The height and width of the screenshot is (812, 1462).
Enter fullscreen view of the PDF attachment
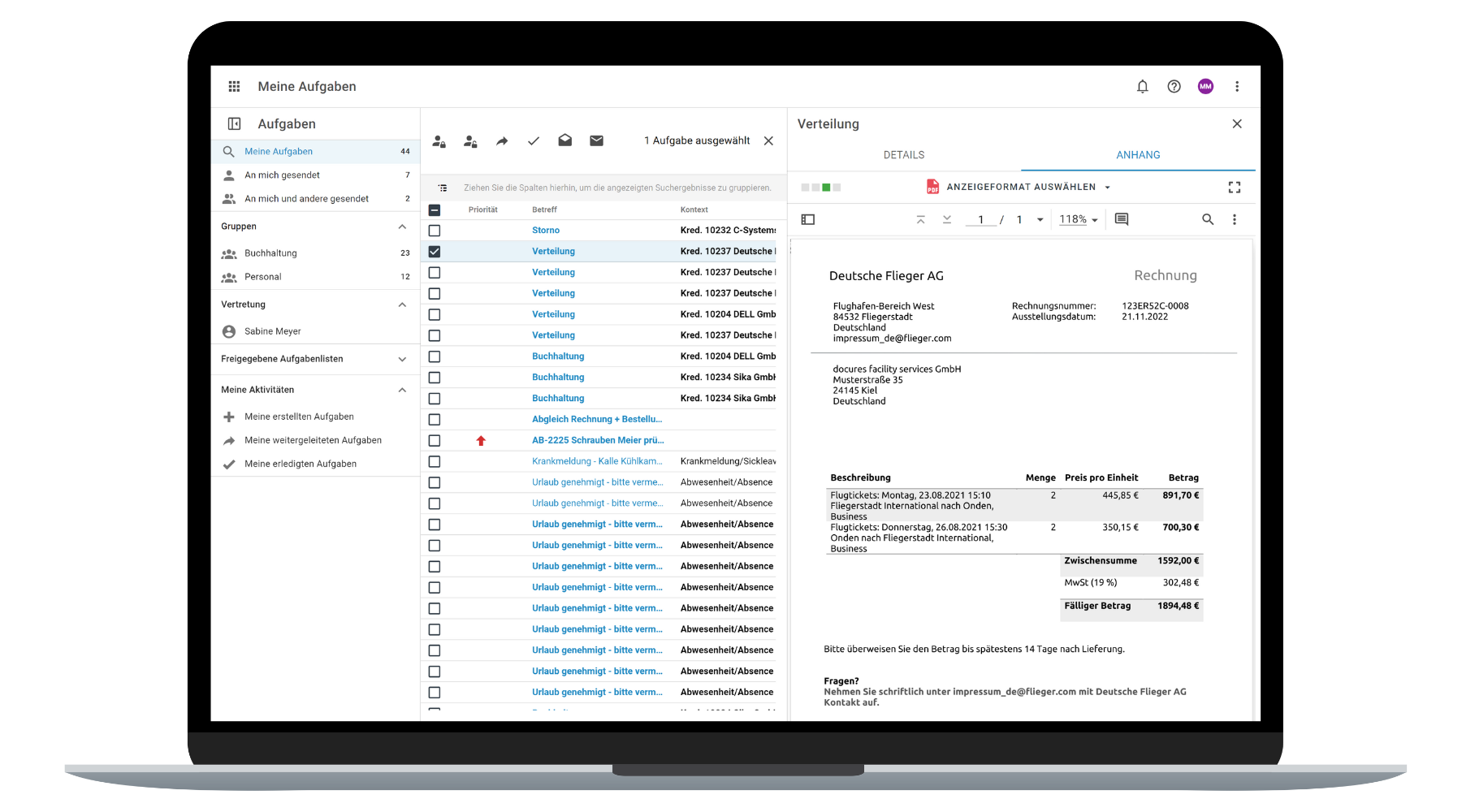1234,186
